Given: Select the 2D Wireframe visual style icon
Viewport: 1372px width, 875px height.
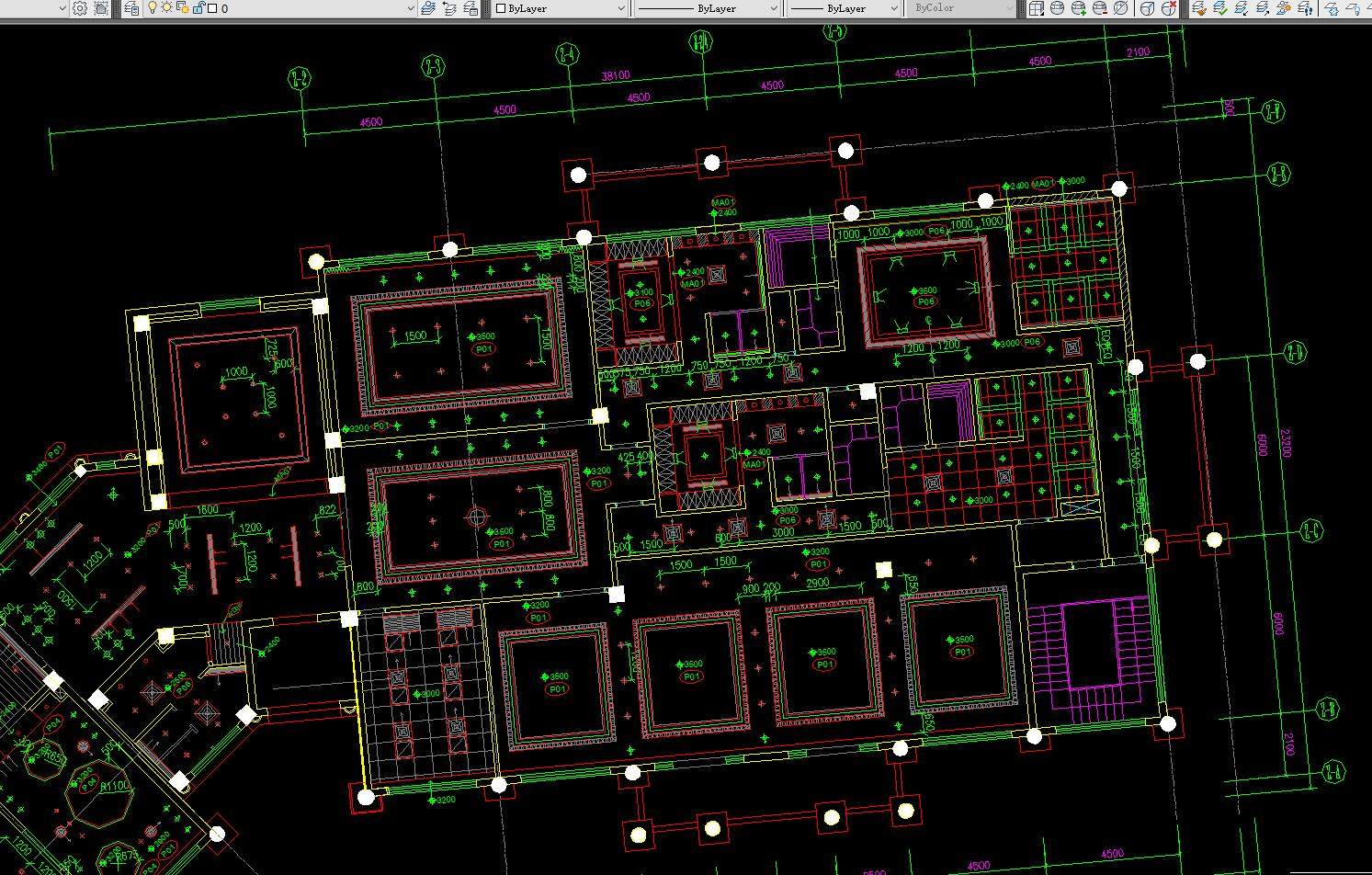Looking at the screenshot, I should pyautogui.click(x=1036, y=8).
